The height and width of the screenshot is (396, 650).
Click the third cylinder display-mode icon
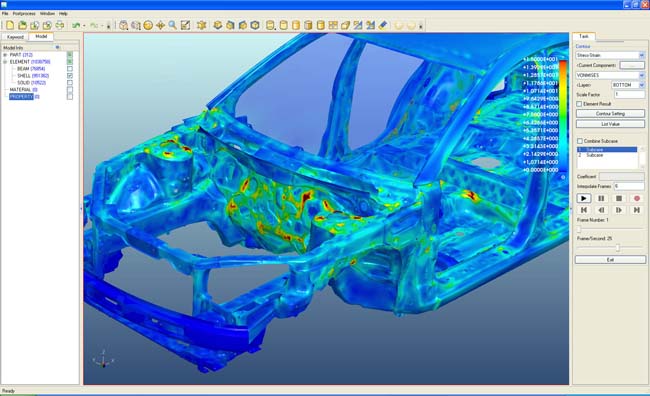(x=296, y=26)
